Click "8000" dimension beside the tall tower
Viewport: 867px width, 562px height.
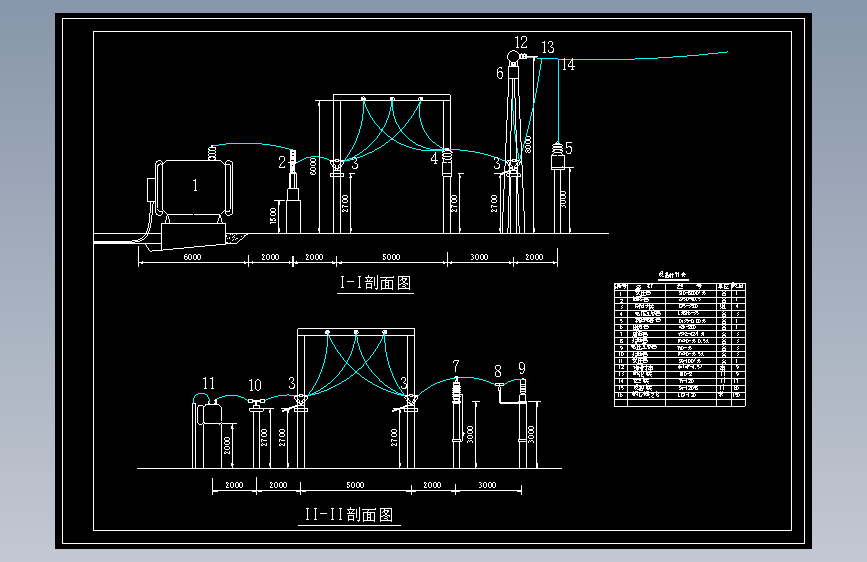pyautogui.click(x=528, y=144)
